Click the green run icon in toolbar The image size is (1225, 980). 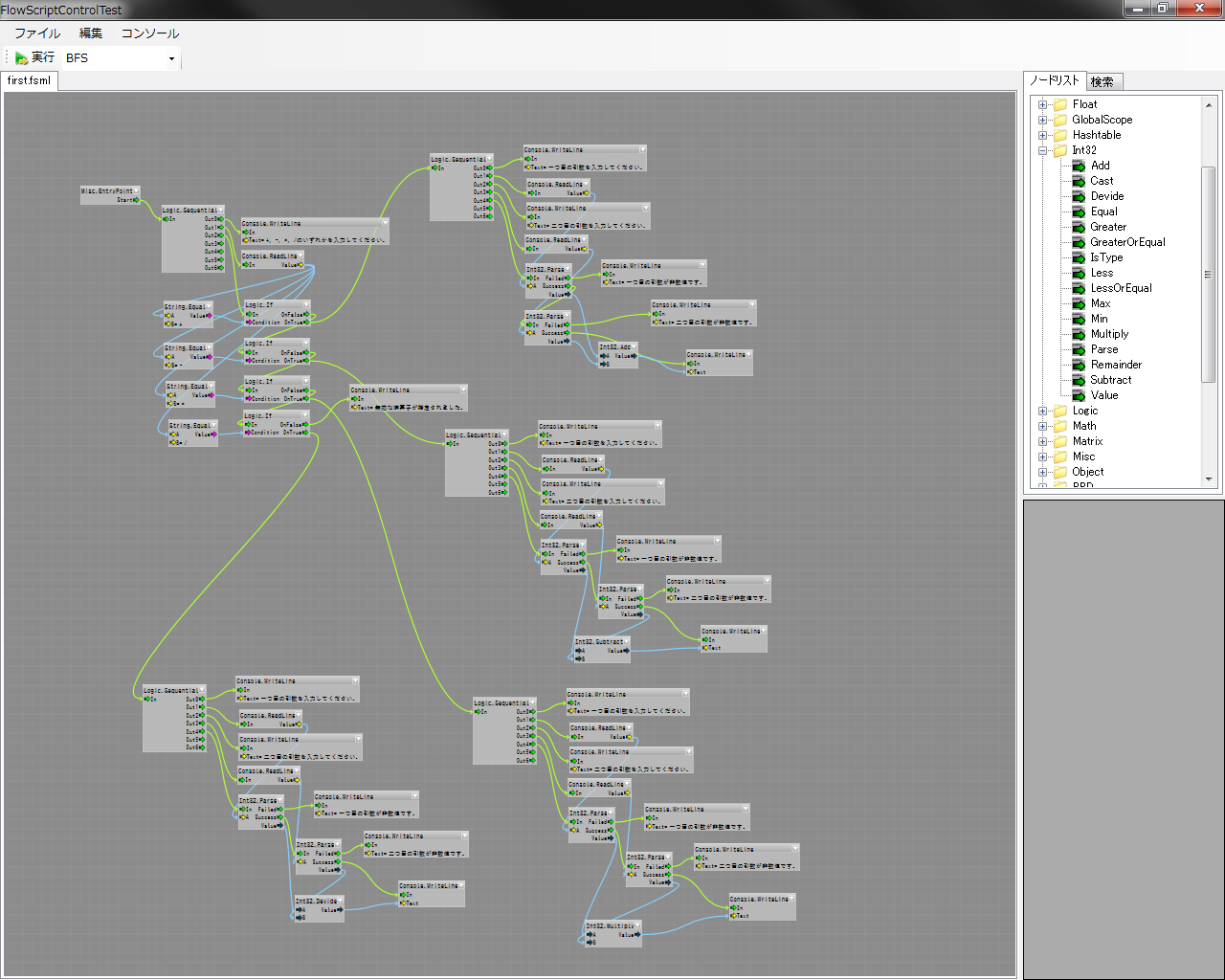[21, 58]
